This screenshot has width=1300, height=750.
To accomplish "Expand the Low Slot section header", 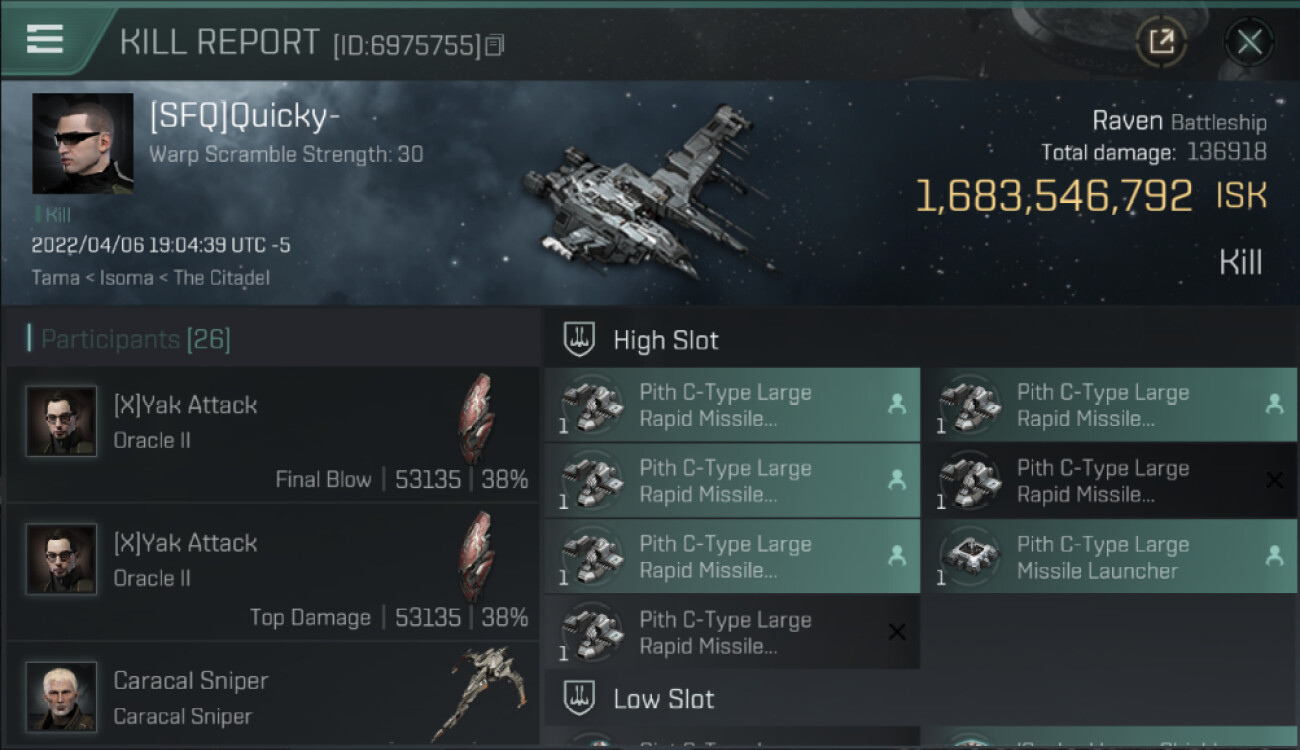I will click(x=664, y=698).
